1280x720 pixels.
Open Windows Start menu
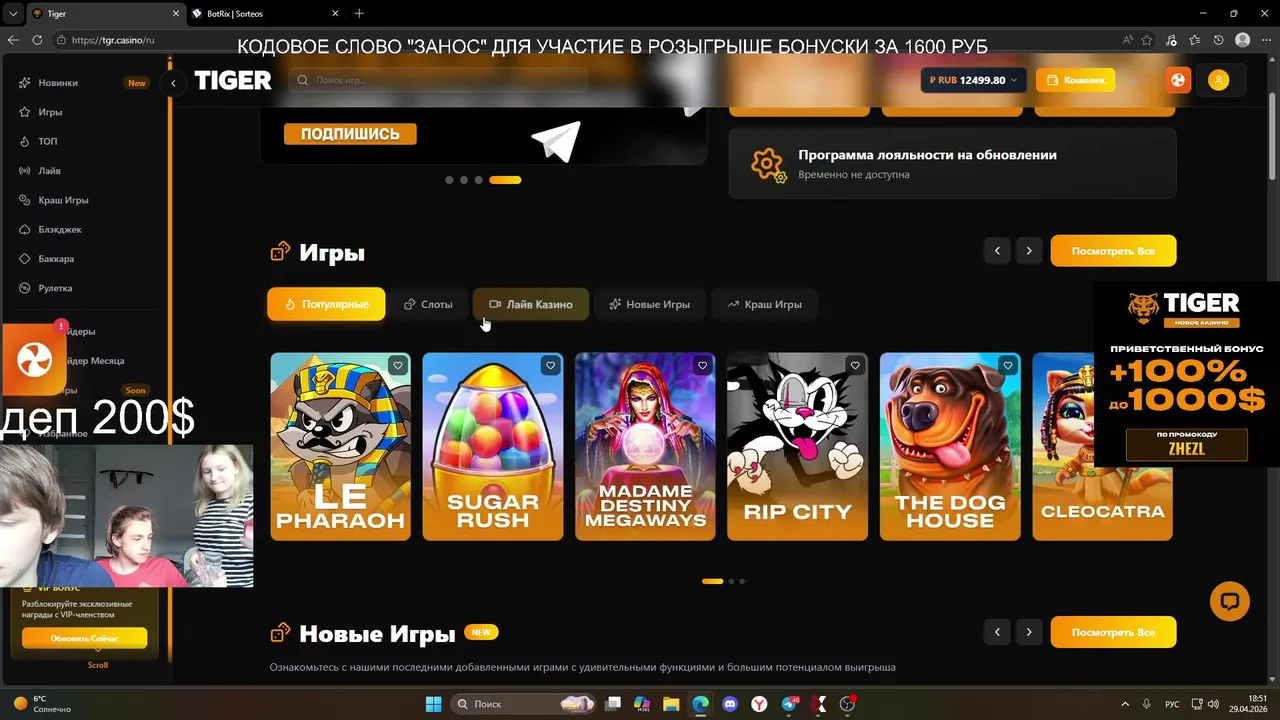[433, 704]
